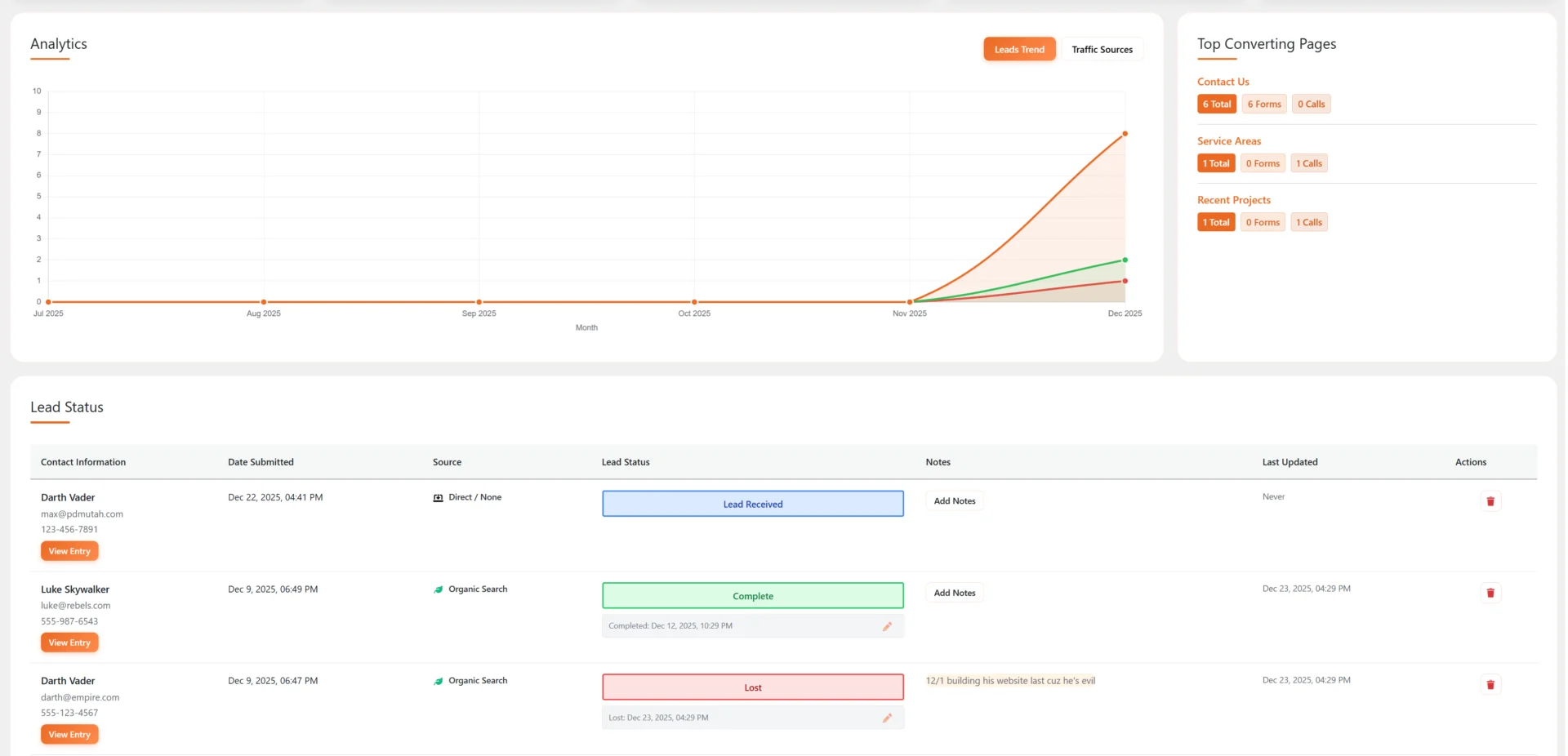
Task: Delete Luke Skywalker's lead row
Action: (x=1491, y=593)
